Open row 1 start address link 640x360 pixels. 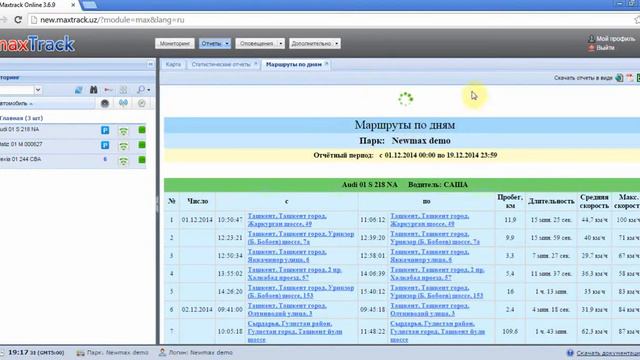point(287,220)
